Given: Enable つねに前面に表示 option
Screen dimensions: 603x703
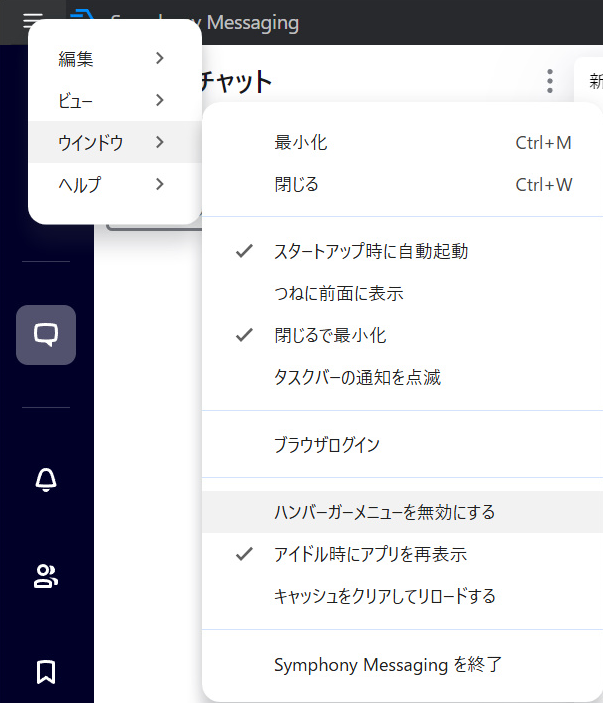Looking at the screenshot, I should pos(402,293).
